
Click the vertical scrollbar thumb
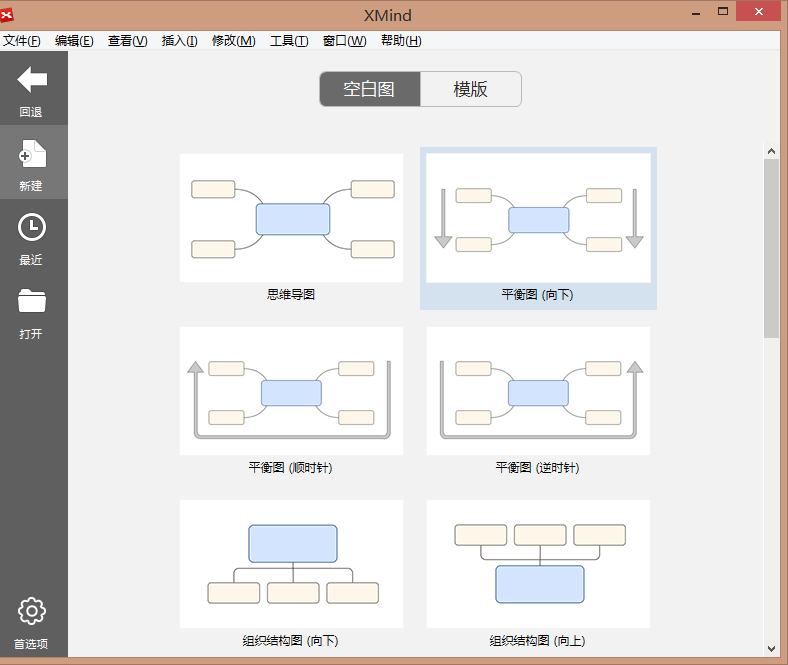pyautogui.click(x=771, y=249)
